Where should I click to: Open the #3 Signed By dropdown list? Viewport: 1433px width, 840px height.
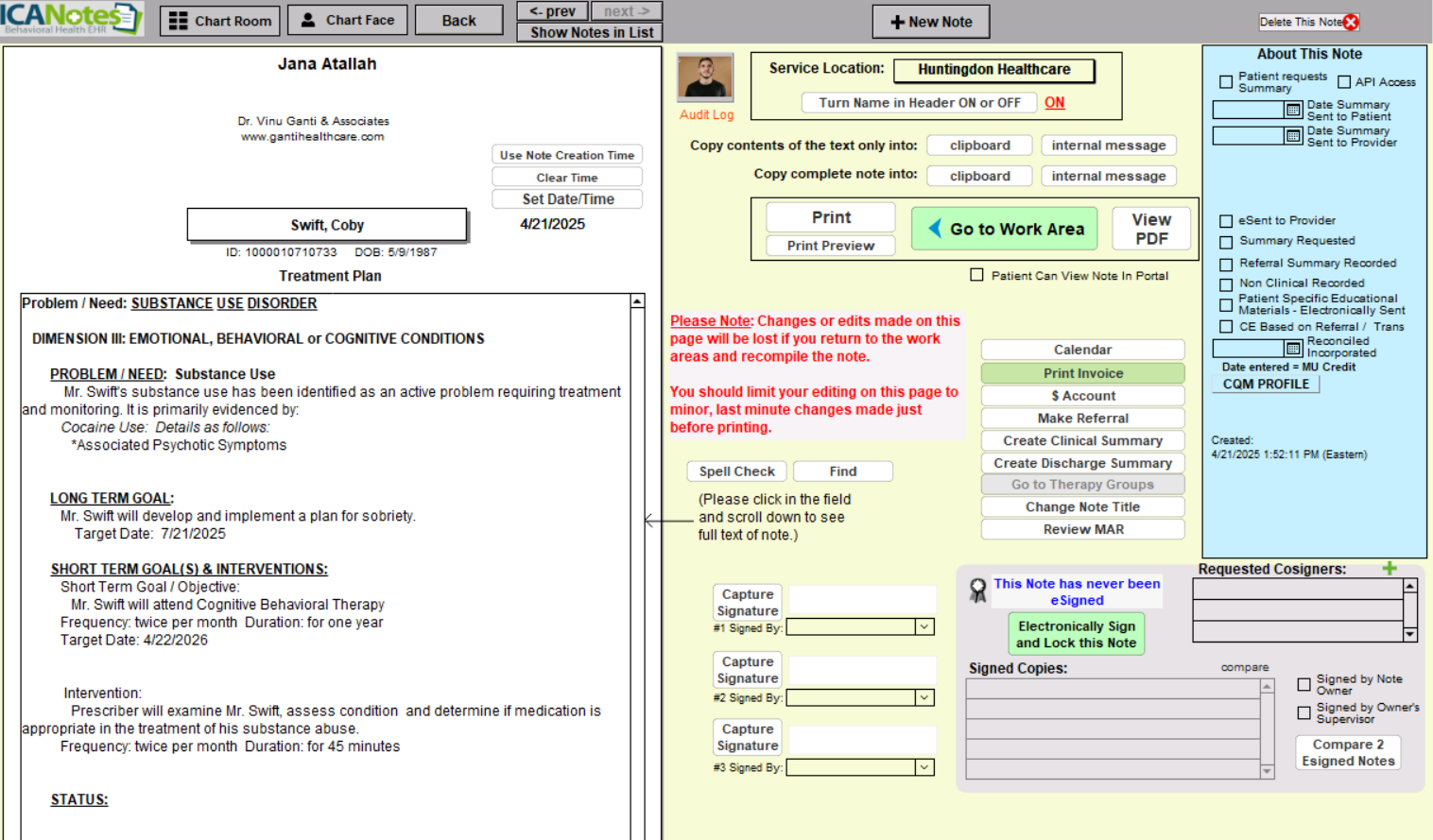(924, 767)
